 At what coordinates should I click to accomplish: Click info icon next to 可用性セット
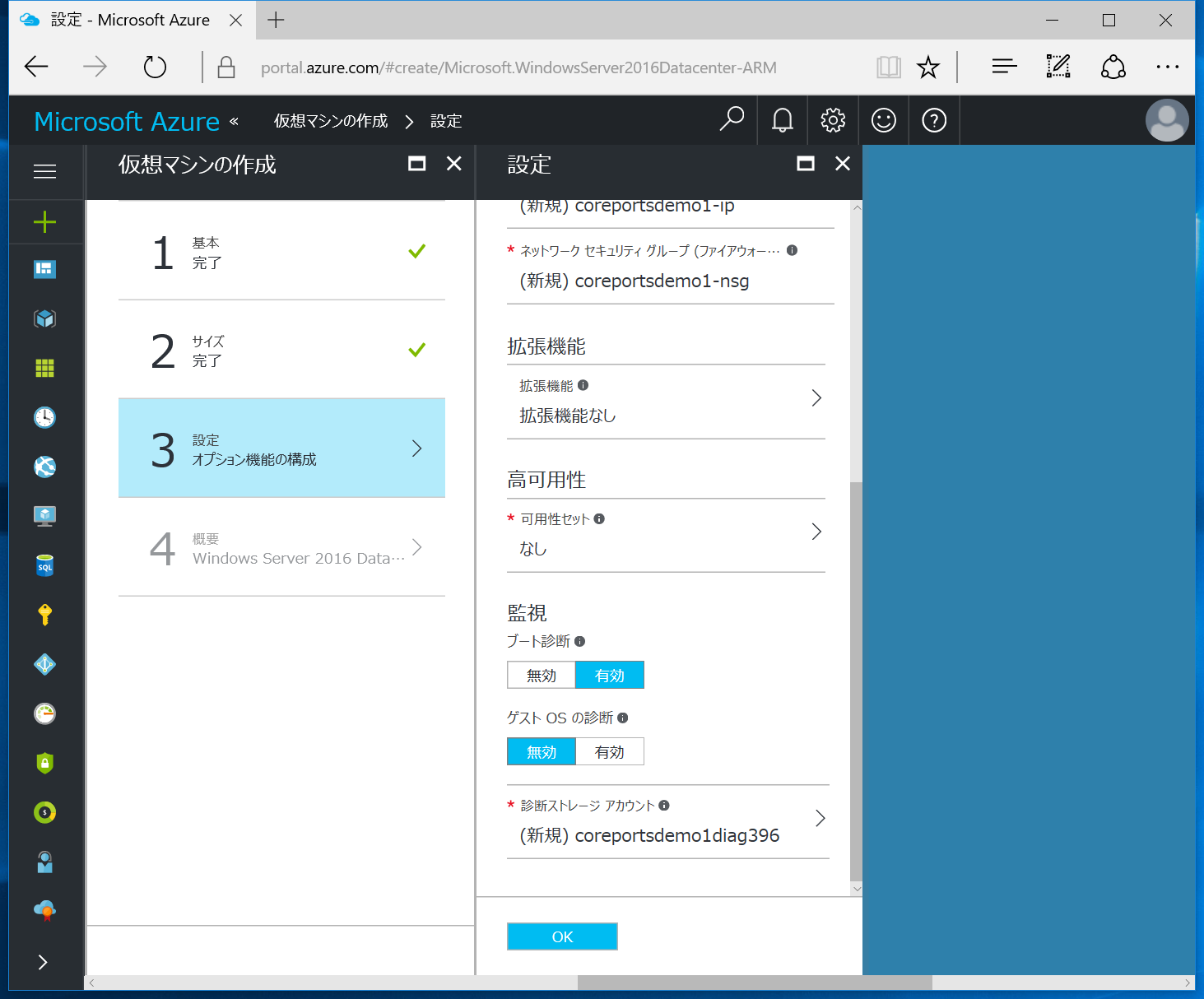599,518
